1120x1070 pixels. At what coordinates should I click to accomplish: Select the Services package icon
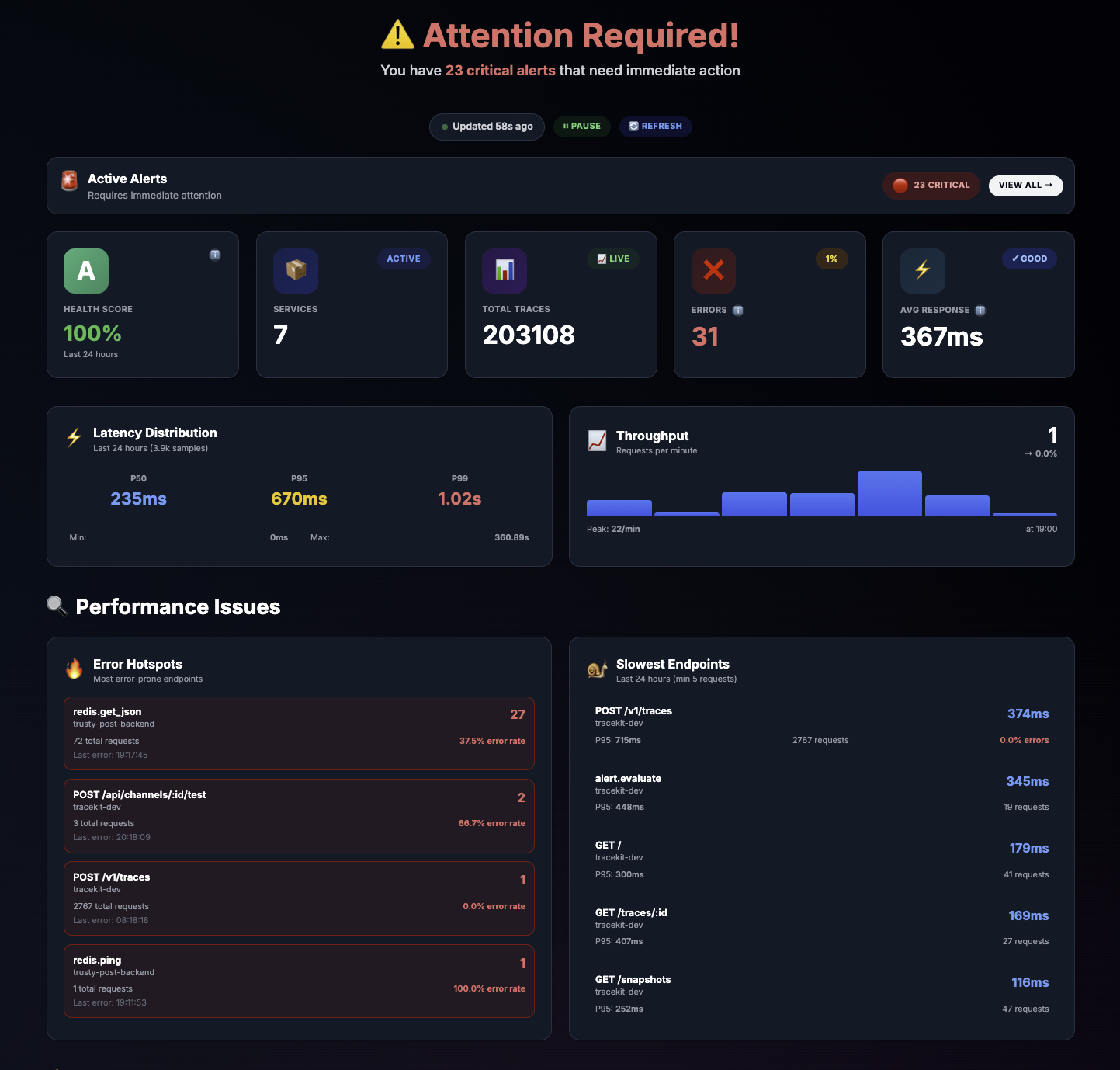pyautogui.click(x=295, y=271)
